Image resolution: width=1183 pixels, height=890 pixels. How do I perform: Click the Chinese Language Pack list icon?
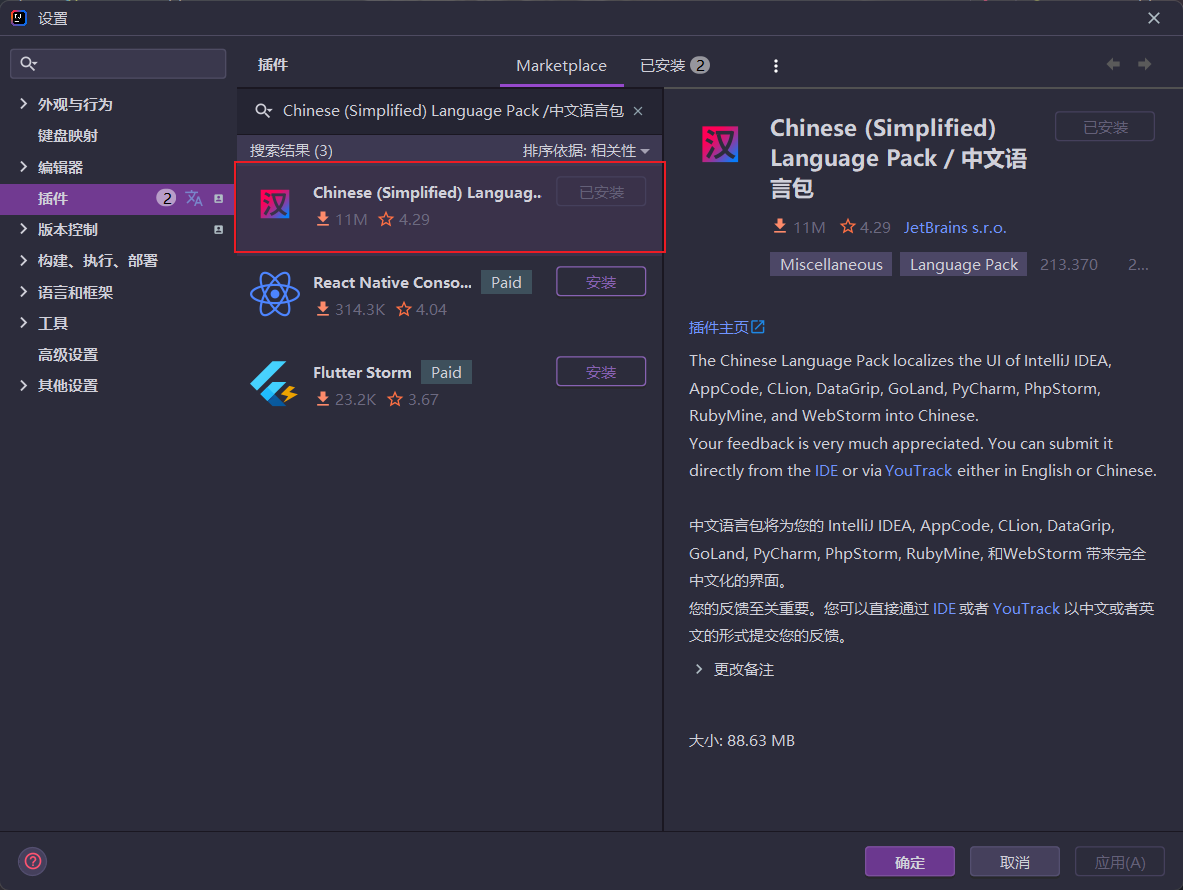pyautogui.click(x=275, y=204)
